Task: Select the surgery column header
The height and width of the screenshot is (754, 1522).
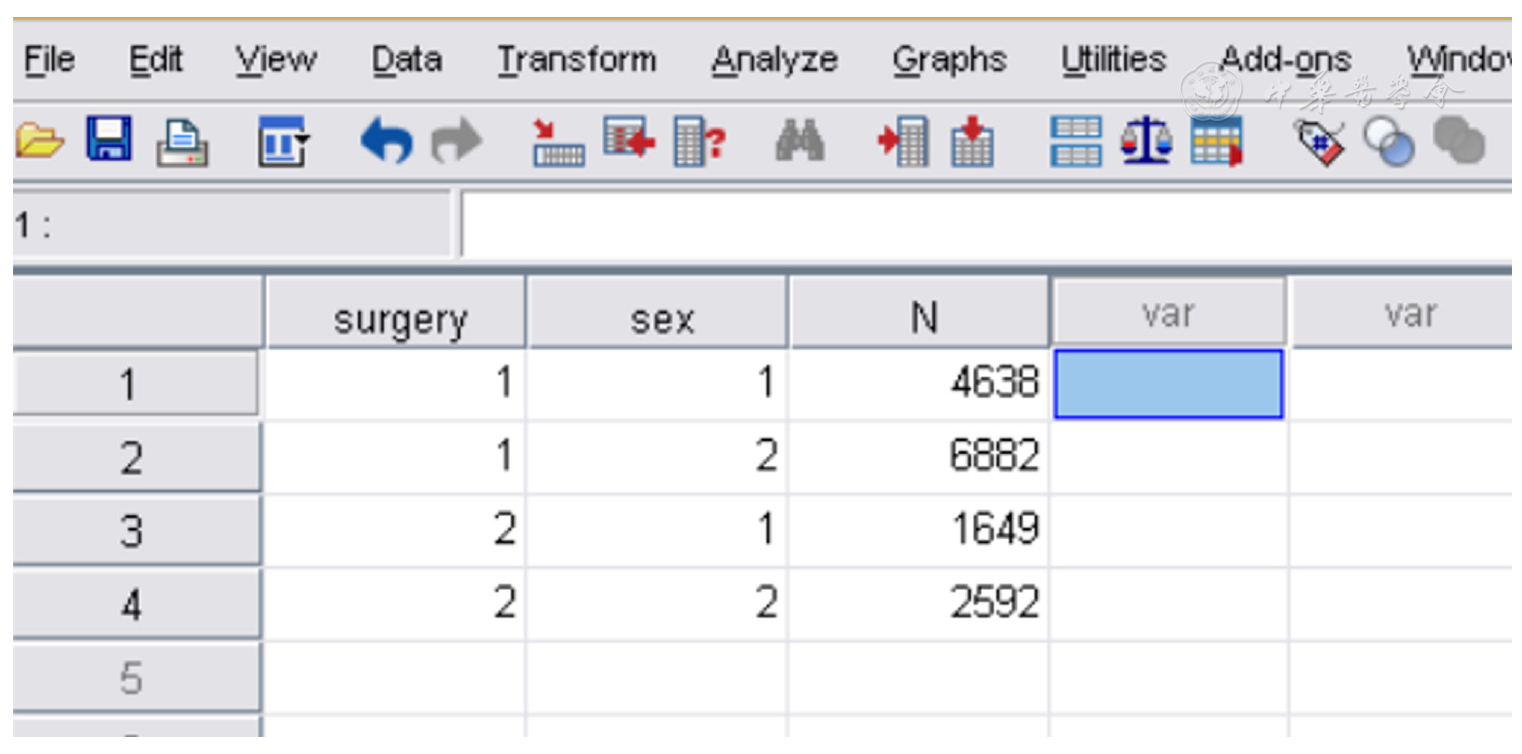Action: tap(399, 319)
